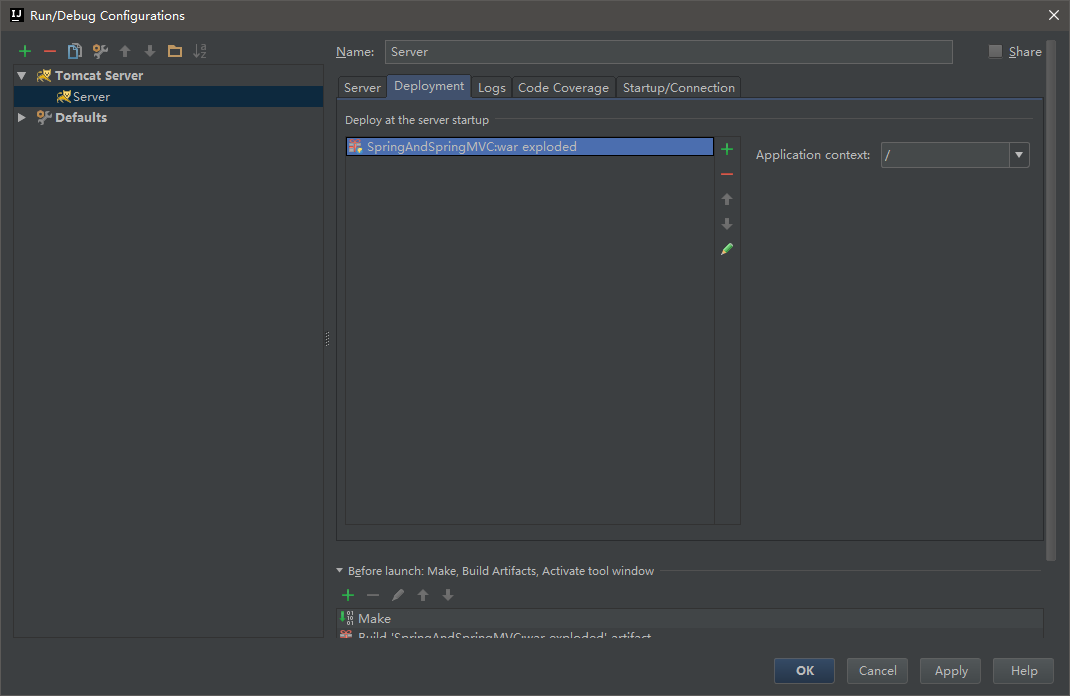1070x696 pixels.
Task: Close the Run/Debug Configurations dialog
Action: point(1054,15)
